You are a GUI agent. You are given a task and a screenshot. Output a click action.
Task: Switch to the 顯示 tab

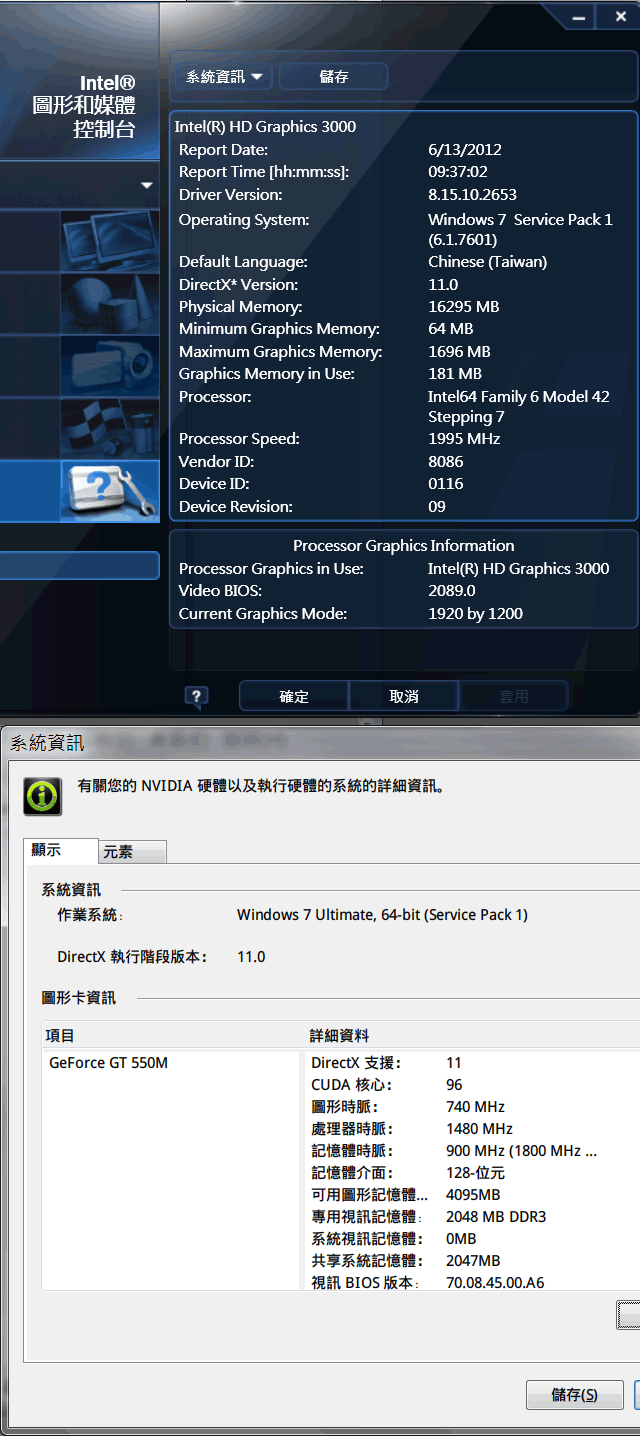(x=60, y=851)
